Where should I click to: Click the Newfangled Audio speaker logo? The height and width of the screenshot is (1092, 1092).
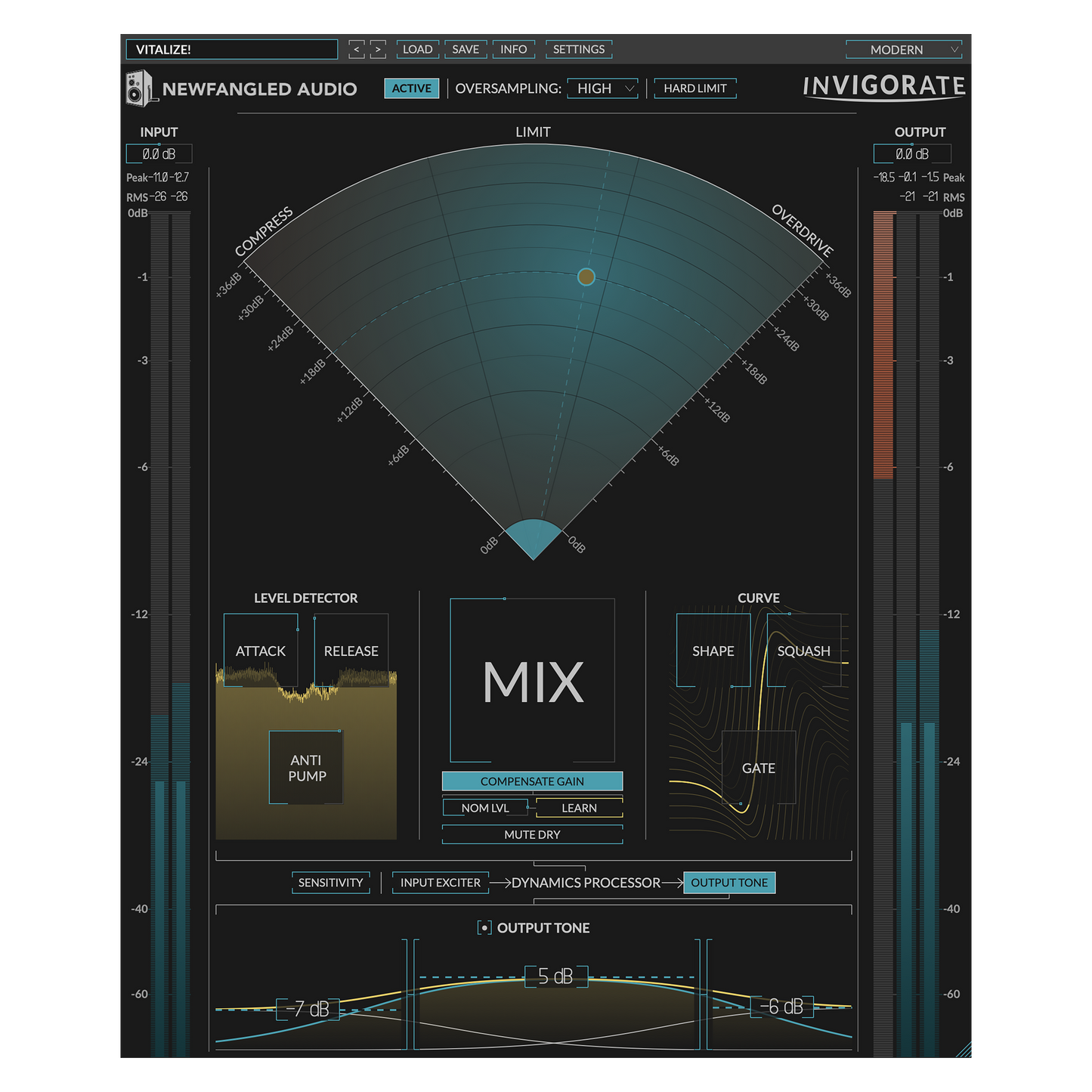pyautogui.click(x=138, y=89)
